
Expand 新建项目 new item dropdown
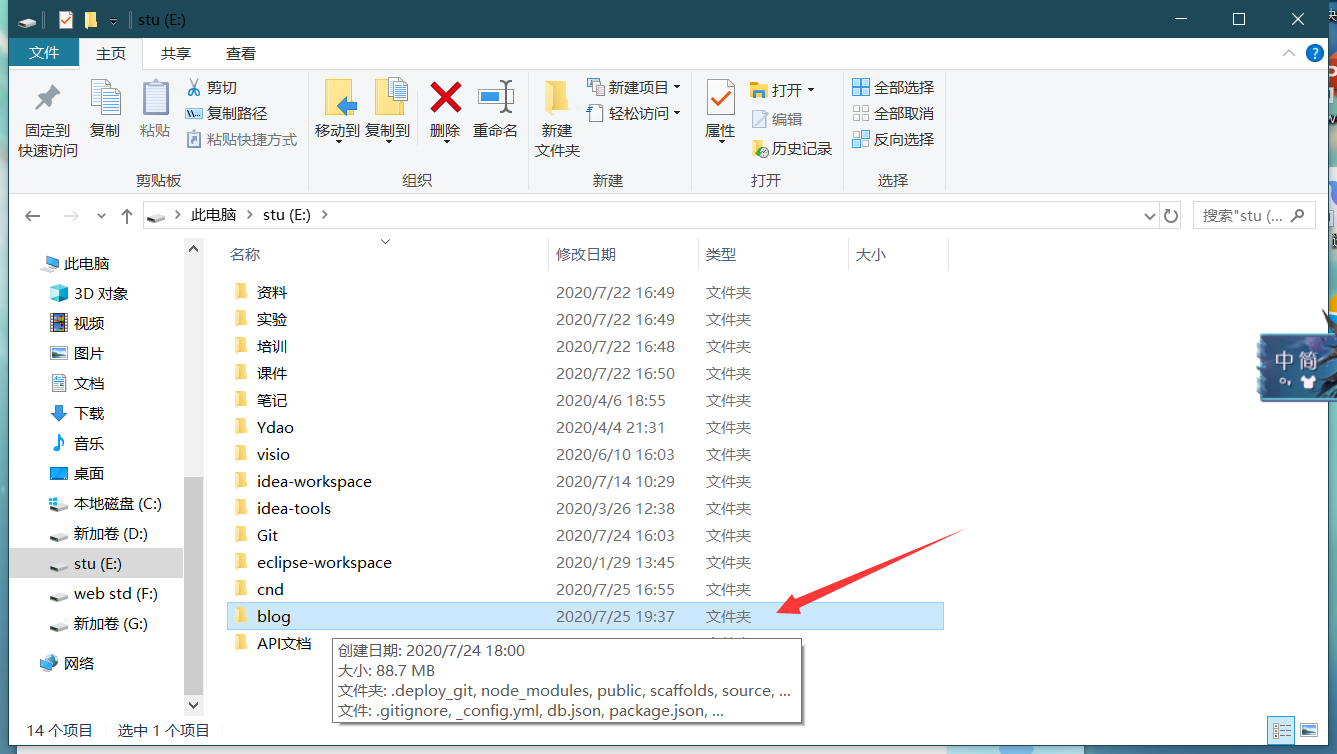pyautogui.click(x=677, y=88)
